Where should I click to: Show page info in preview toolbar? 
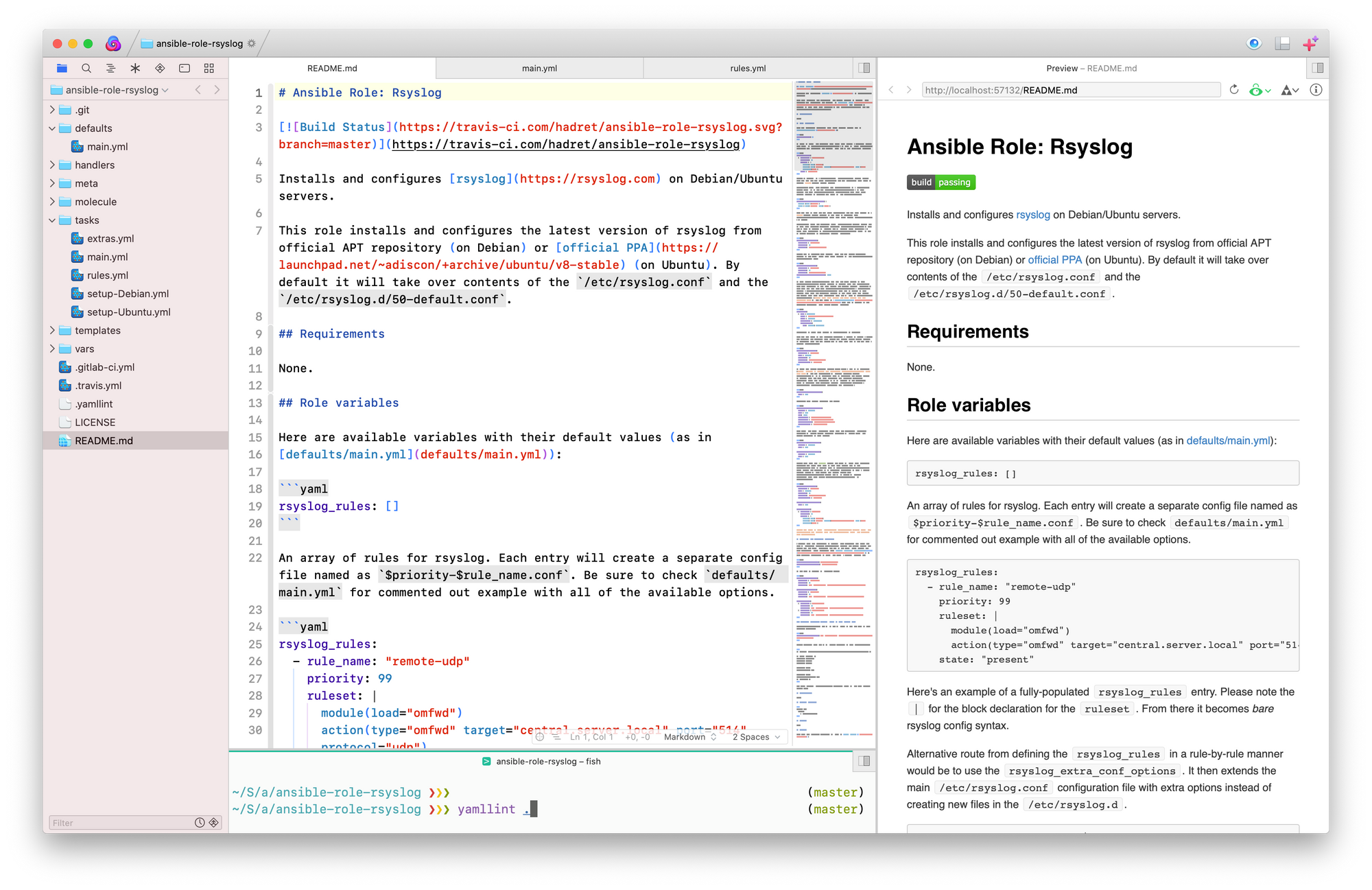pos(1316,90)
